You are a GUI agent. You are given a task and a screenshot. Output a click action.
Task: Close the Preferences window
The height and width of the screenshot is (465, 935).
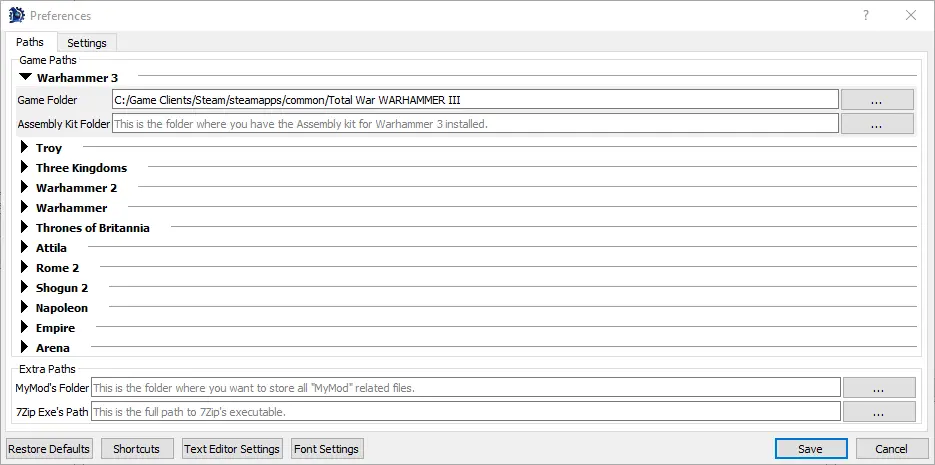pos(911,16)
